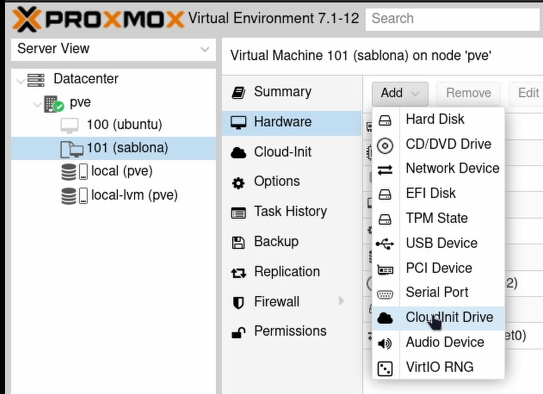This screenshot has width=543, height=394.
Task: Select VM 100 (ubuntu) label
Action: coord(124,125)
